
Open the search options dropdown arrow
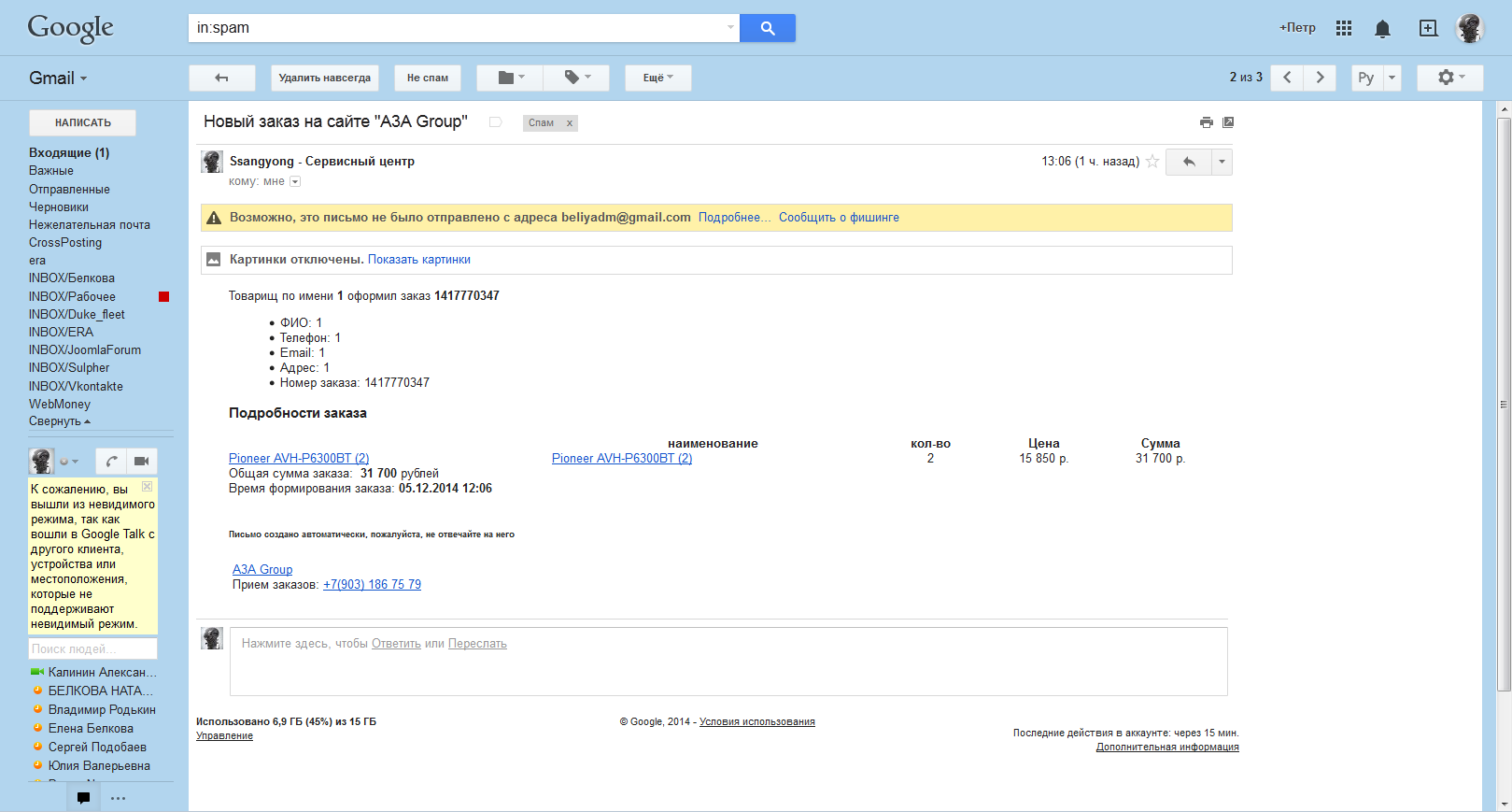pos(730,28)
